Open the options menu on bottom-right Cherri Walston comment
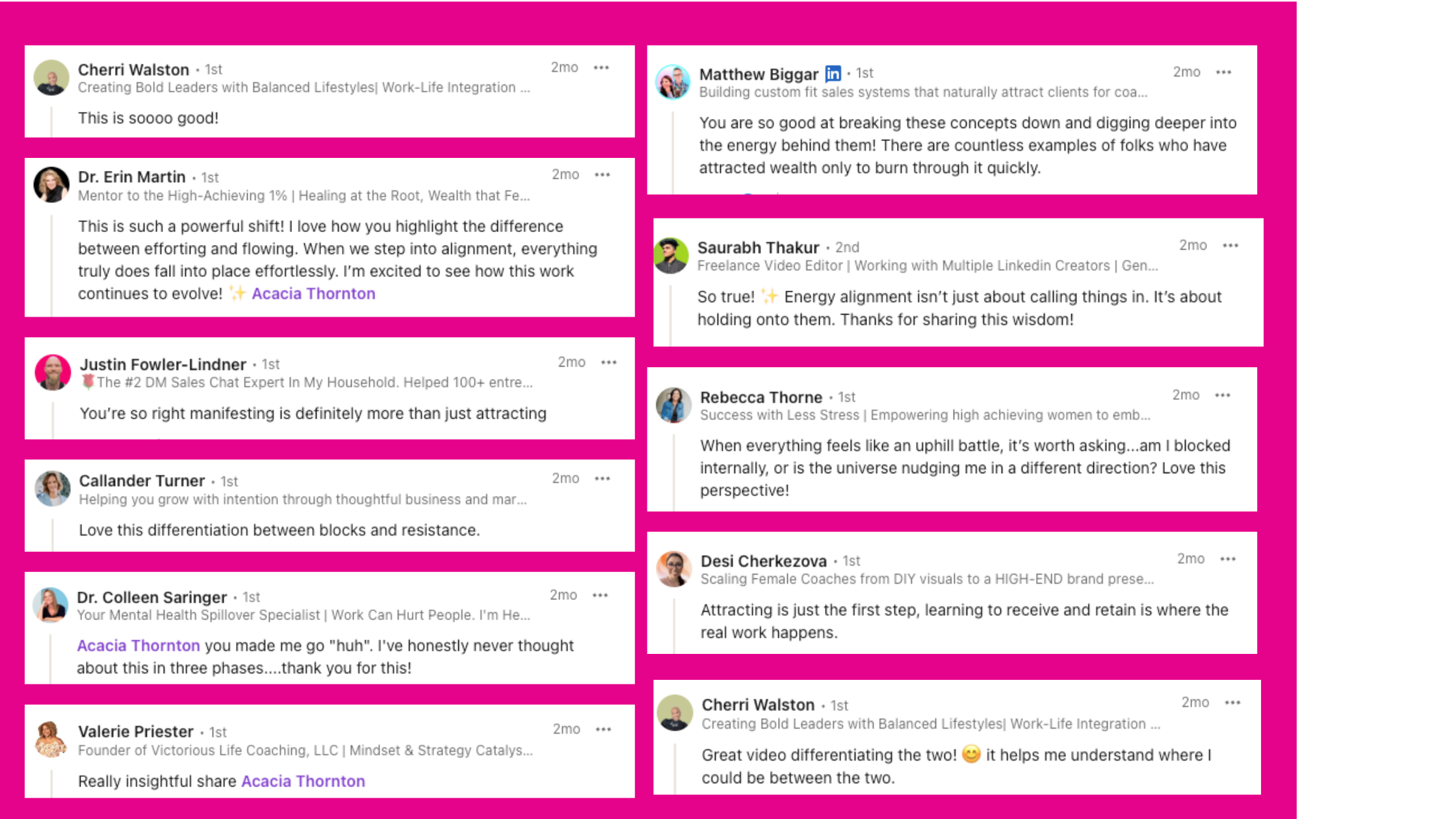1456x819 pixels. coord(1232,703)
